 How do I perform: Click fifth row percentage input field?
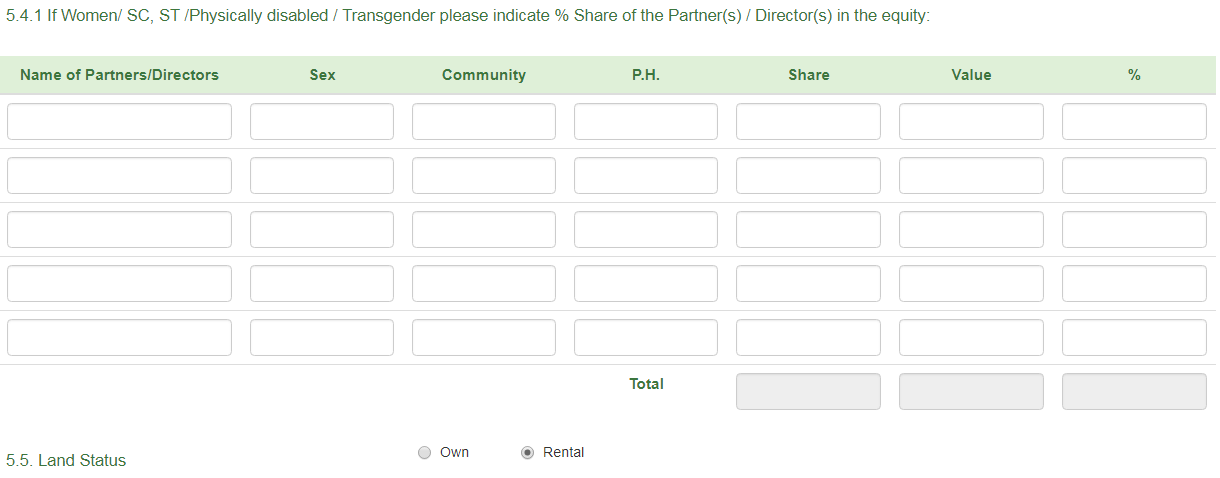pyautogui.click(x=1134, y=338)
